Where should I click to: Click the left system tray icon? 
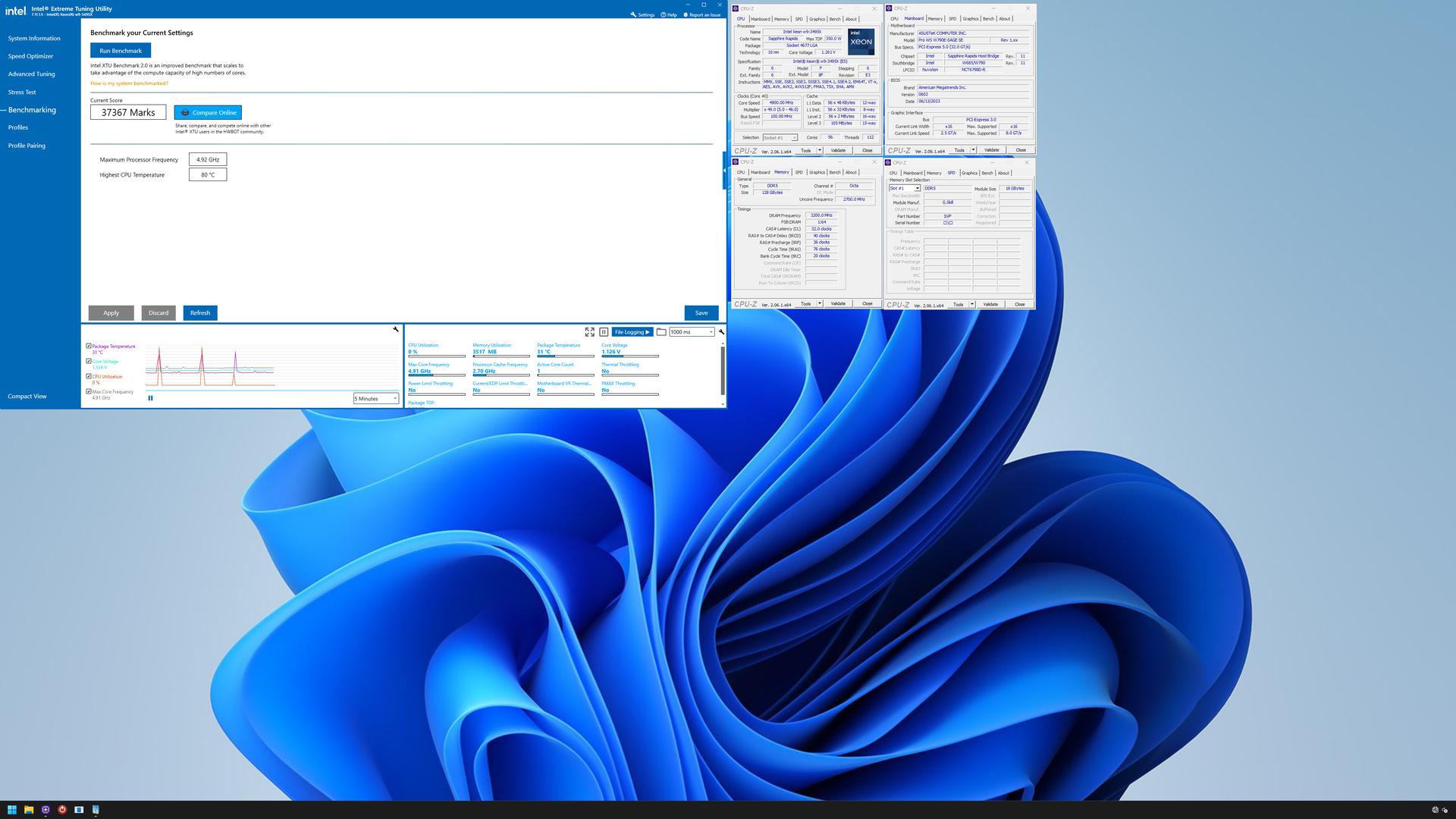tap(1435, 810)
